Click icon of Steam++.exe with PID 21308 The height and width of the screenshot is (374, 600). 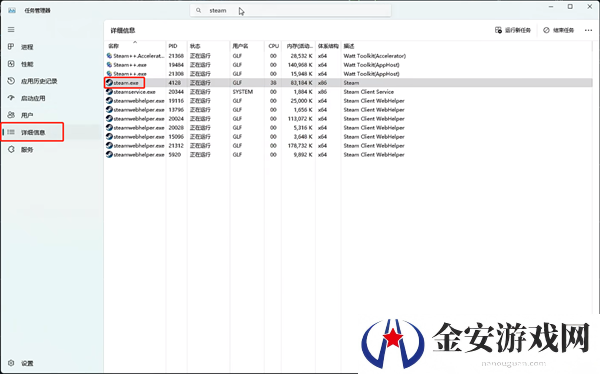(x=109, y=73)
